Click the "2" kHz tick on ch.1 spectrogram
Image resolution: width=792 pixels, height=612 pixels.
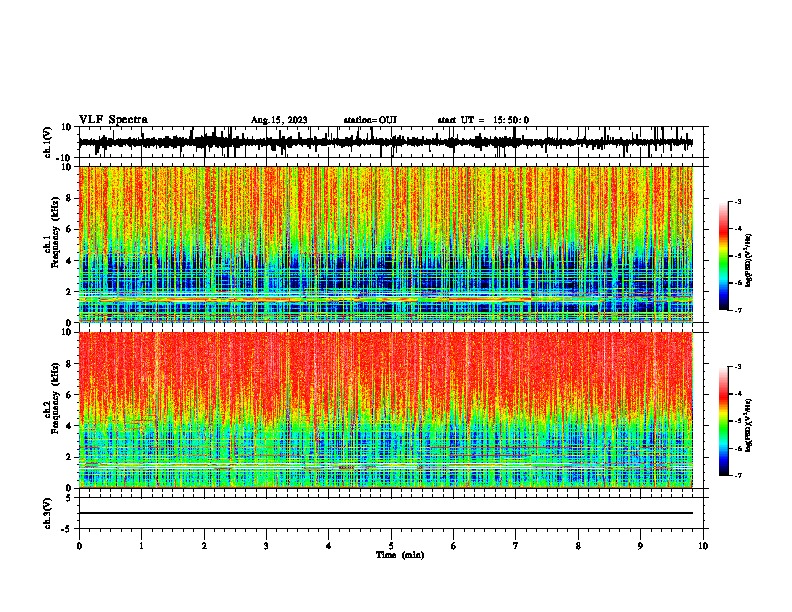point(70,291)
